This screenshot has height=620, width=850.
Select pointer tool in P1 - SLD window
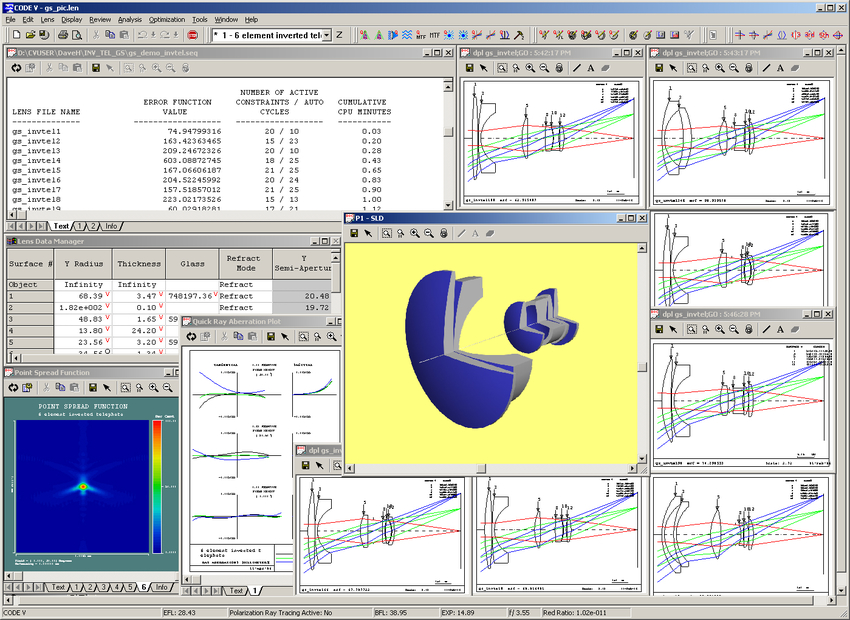click(368, 233)
